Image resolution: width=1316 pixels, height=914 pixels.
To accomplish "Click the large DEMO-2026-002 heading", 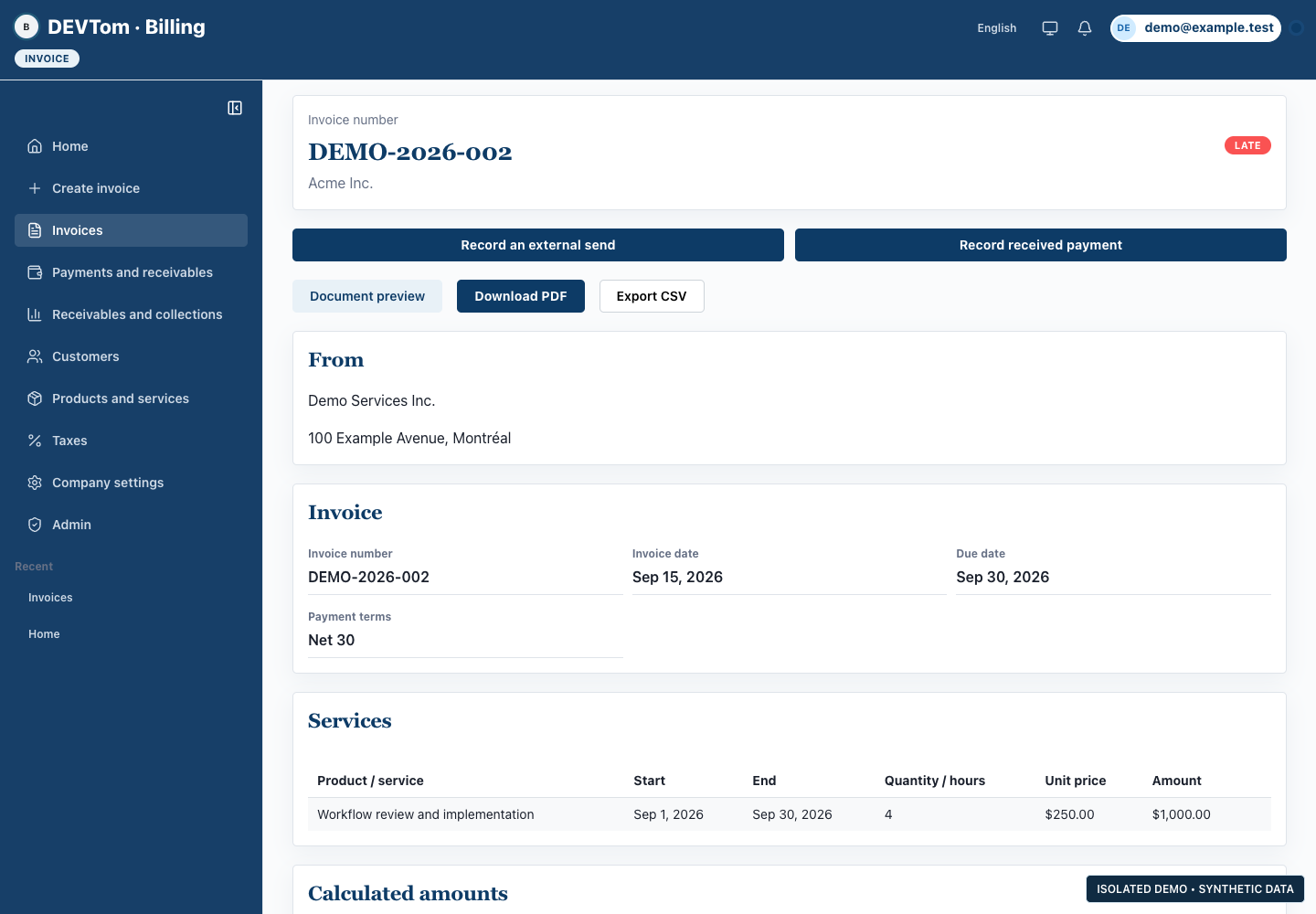I will 410,152.
